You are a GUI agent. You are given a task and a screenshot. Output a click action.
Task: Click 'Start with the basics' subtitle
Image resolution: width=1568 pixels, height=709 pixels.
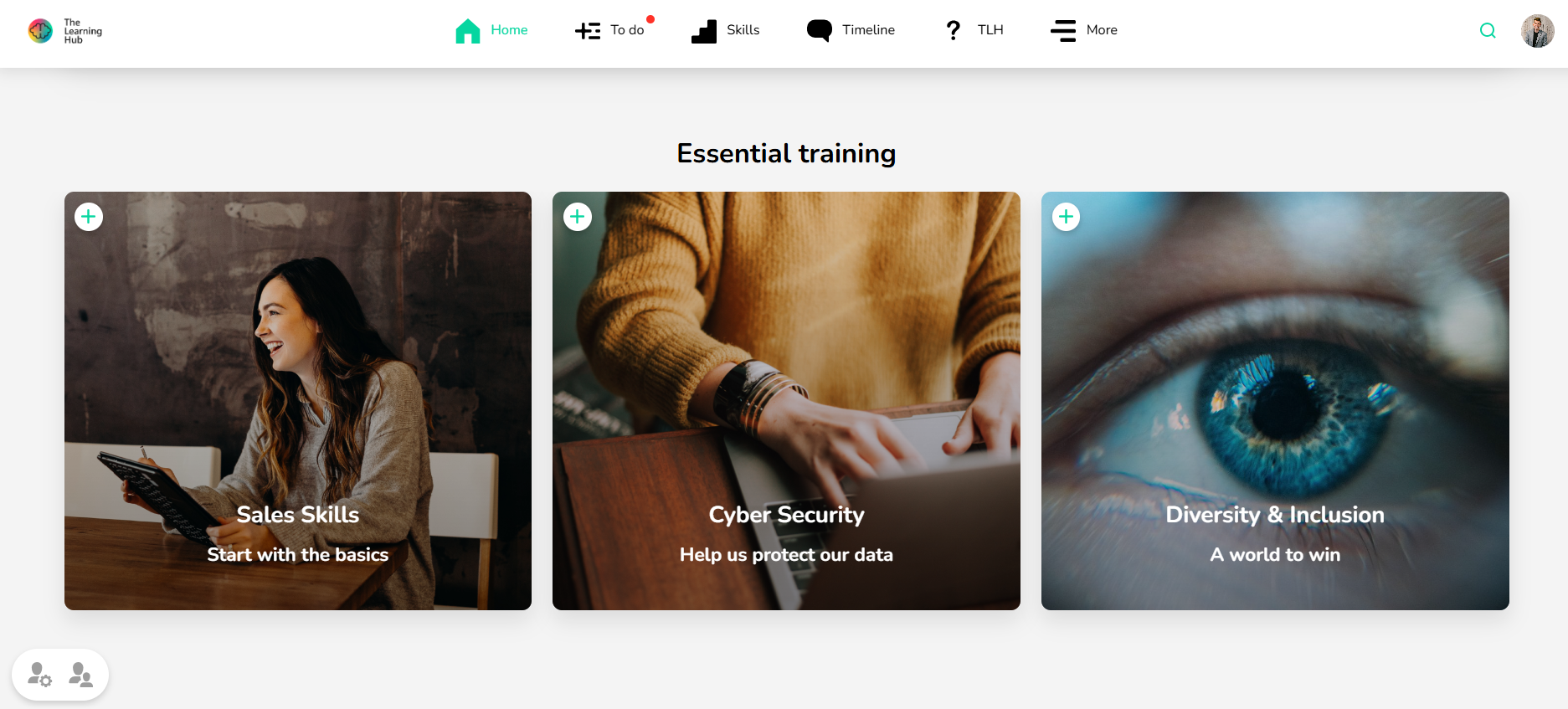pyautogui.click(x=298, y=555)
